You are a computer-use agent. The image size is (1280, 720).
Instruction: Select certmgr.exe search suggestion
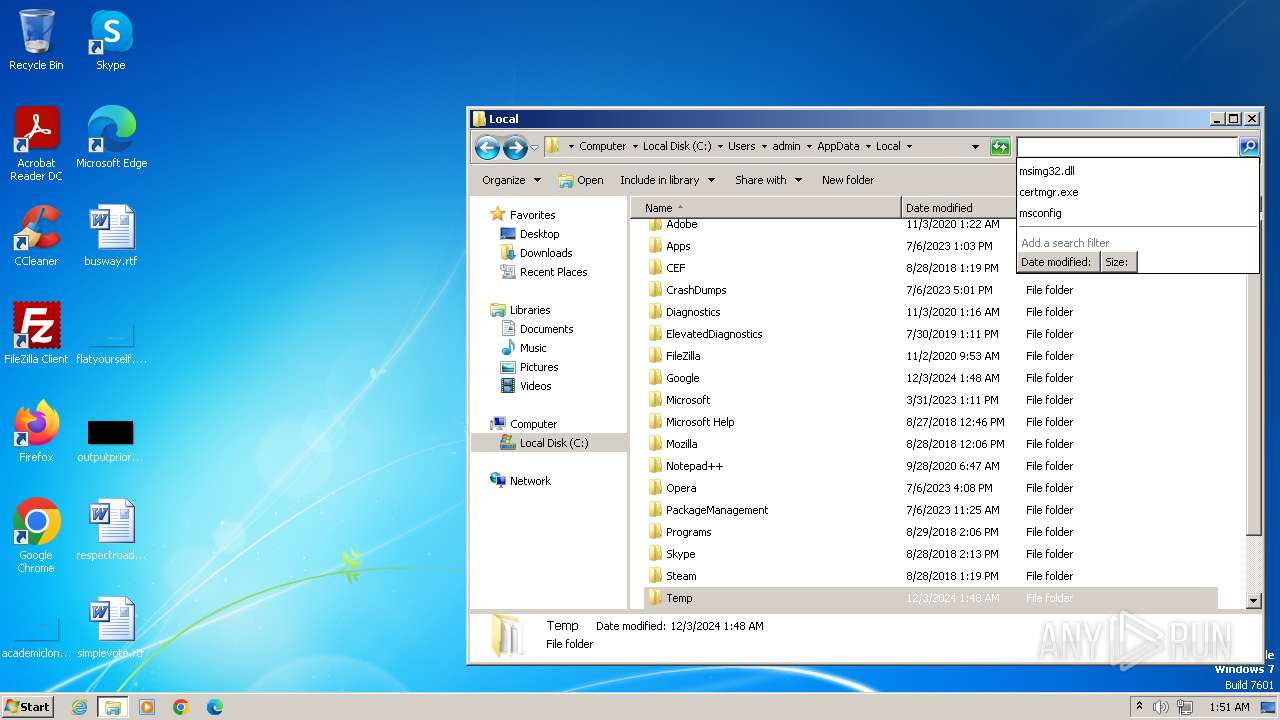1137,192
